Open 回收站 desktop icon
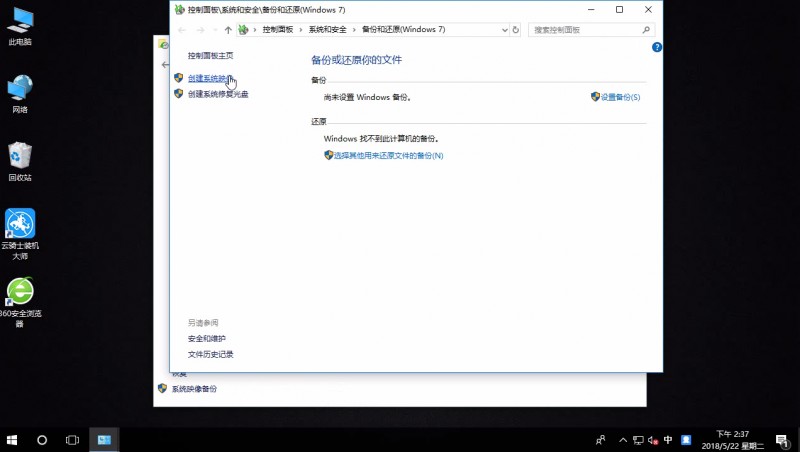Image resolution: width=800 pixels, height=452 pixels. pos(20,162)
